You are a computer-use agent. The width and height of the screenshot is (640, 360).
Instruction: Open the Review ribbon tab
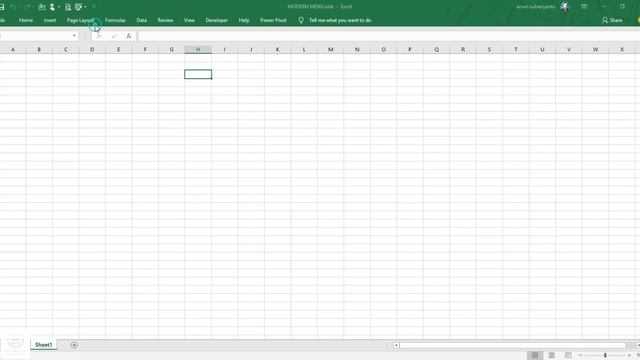(165, 20)
